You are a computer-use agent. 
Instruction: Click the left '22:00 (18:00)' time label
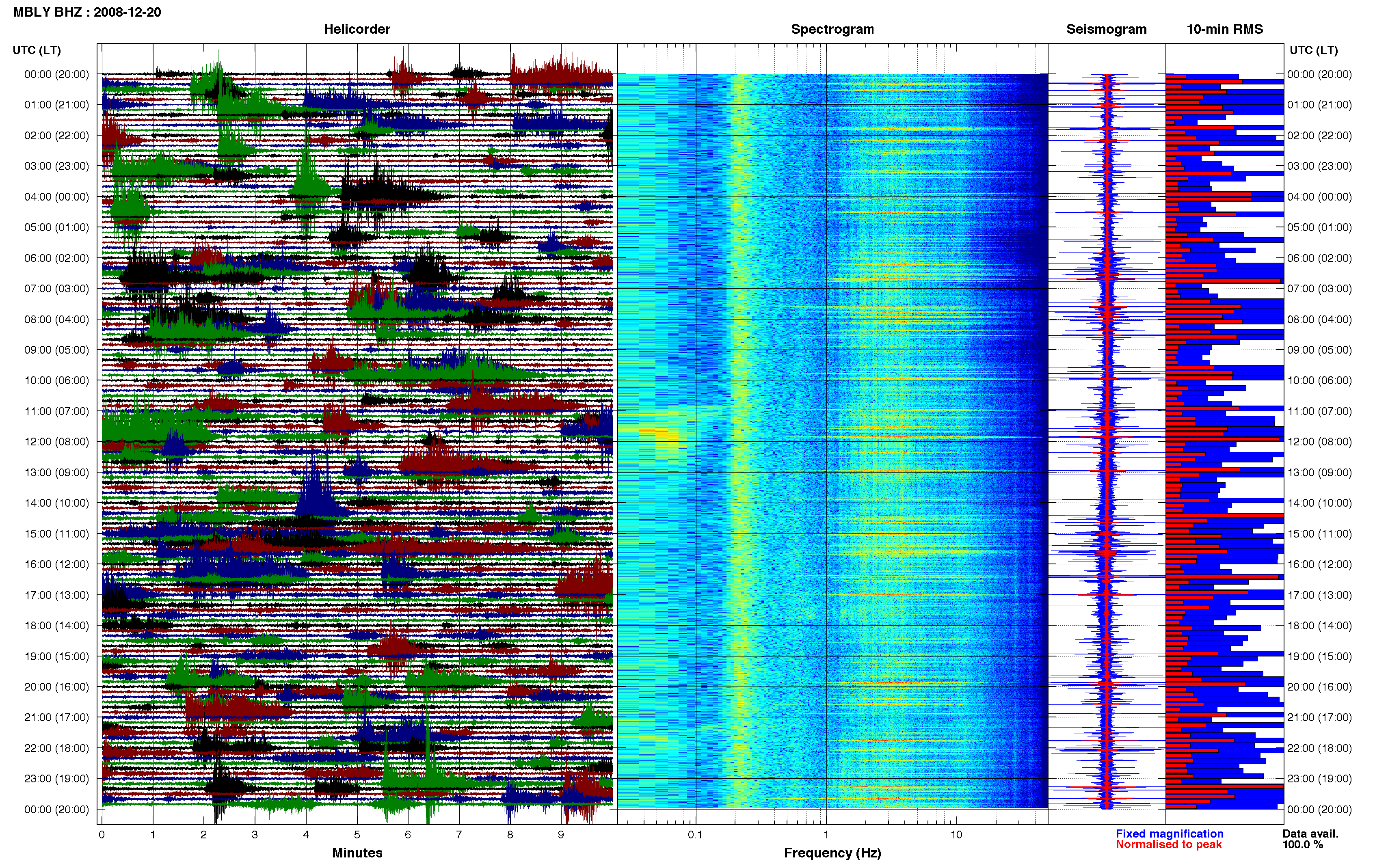(56, 748)
